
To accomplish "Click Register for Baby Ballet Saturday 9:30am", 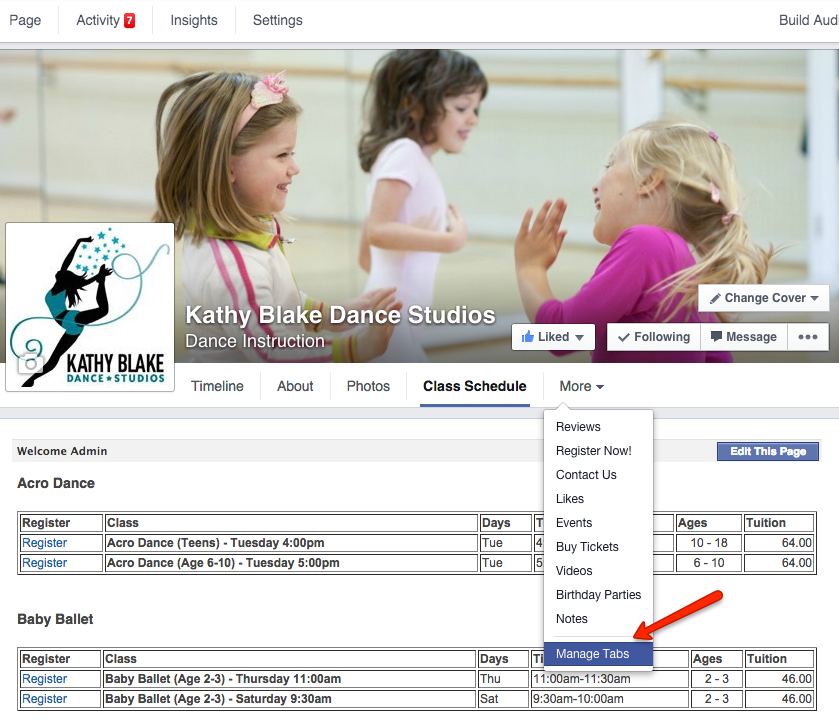I will [x=44, y=699].
